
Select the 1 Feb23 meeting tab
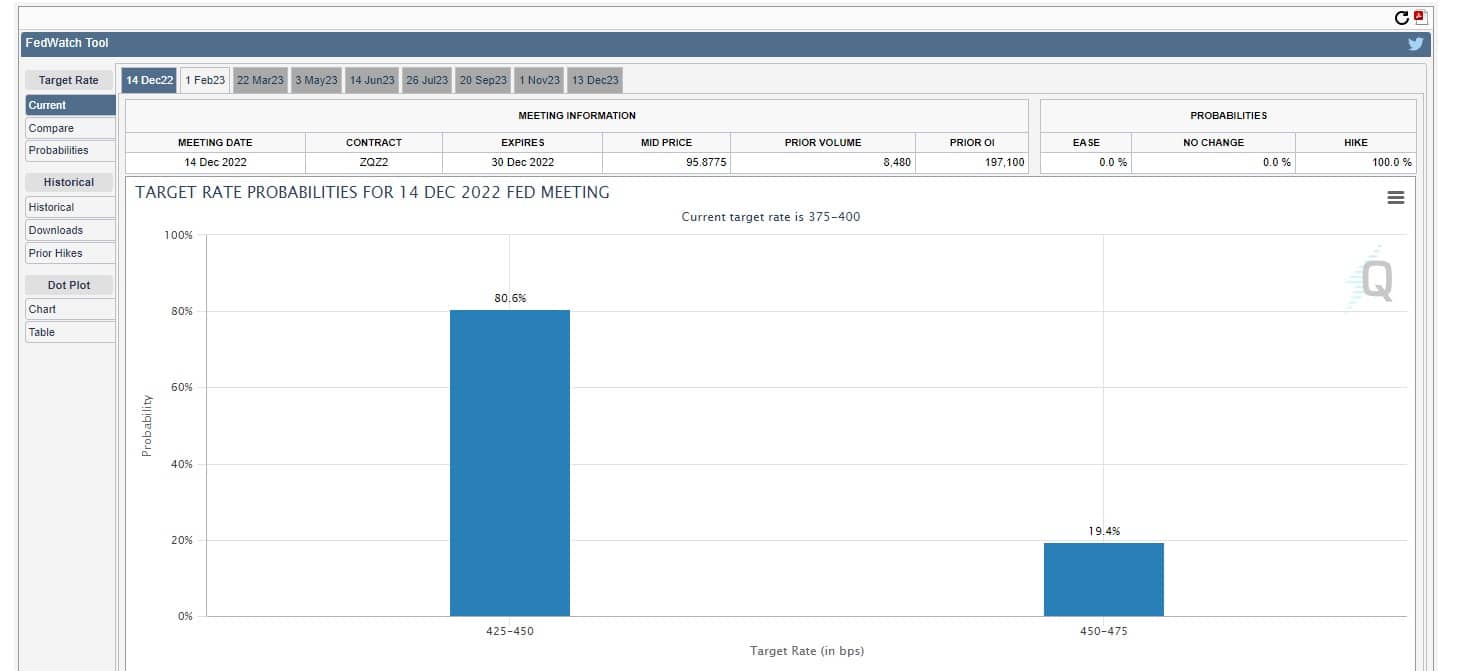[205, 80]
